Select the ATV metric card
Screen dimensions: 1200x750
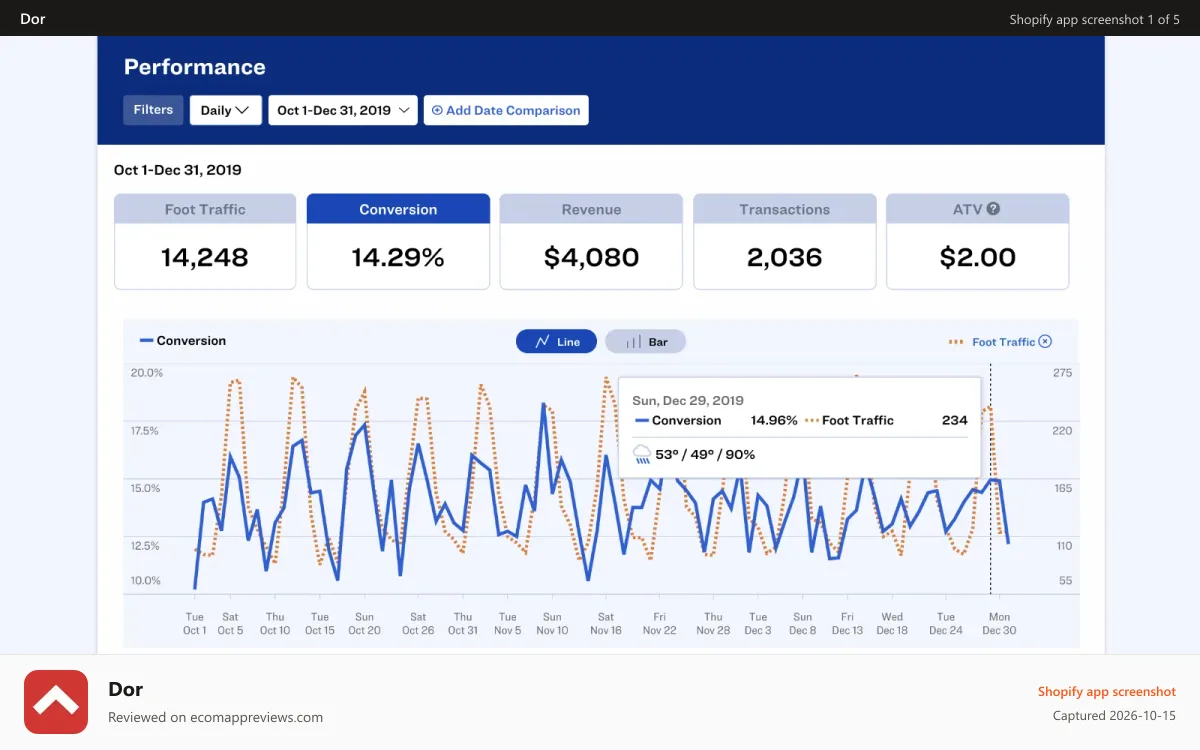[x=978, y=242]
